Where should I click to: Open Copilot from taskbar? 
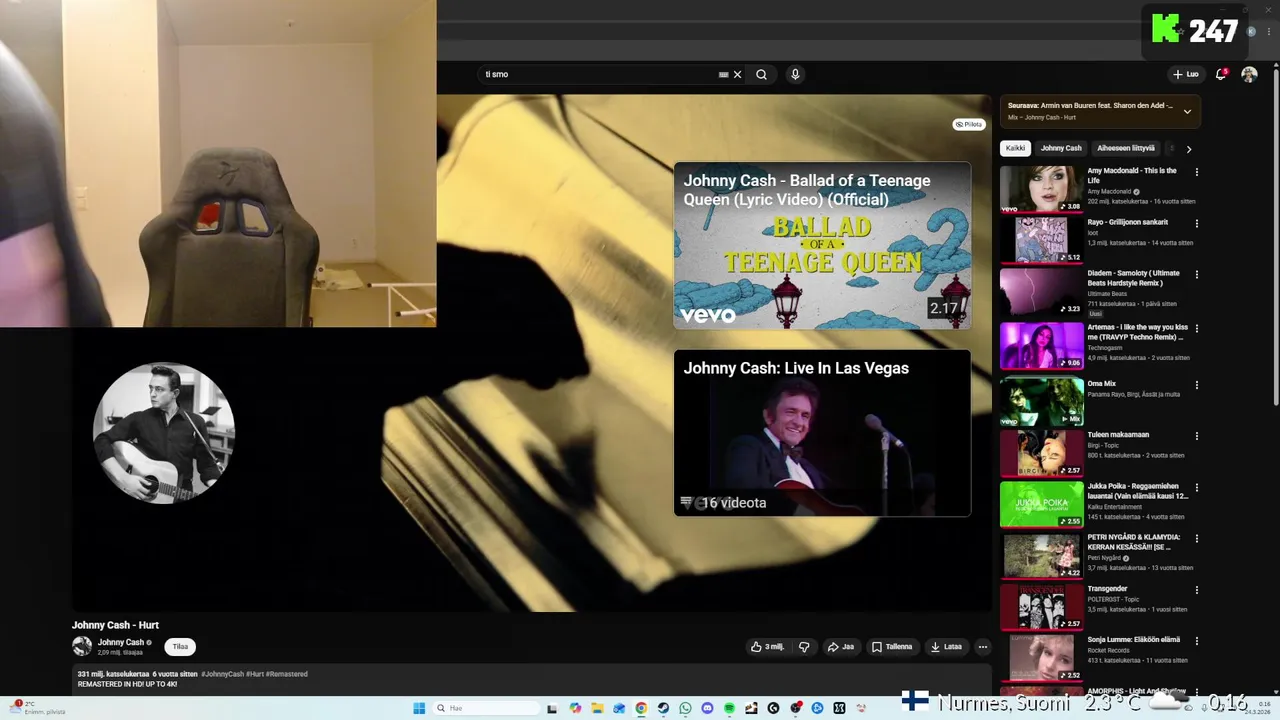(x=575, y=708)
